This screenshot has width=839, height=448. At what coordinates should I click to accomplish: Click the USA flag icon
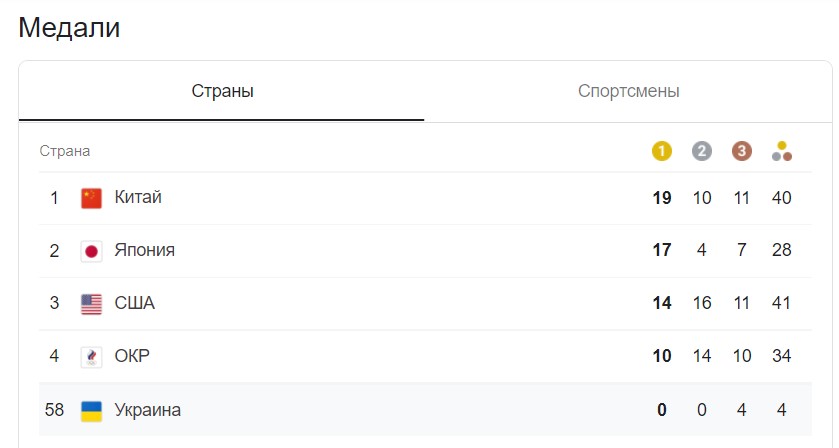(x=91, y=303)
